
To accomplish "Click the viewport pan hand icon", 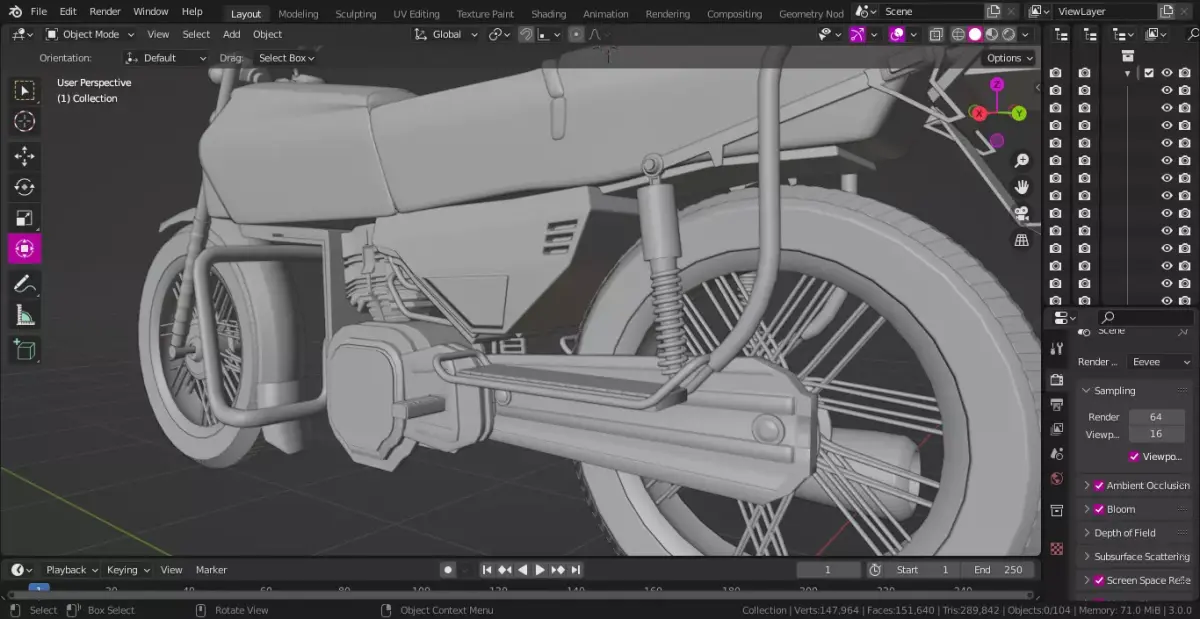I will (x=1022, y=187).
